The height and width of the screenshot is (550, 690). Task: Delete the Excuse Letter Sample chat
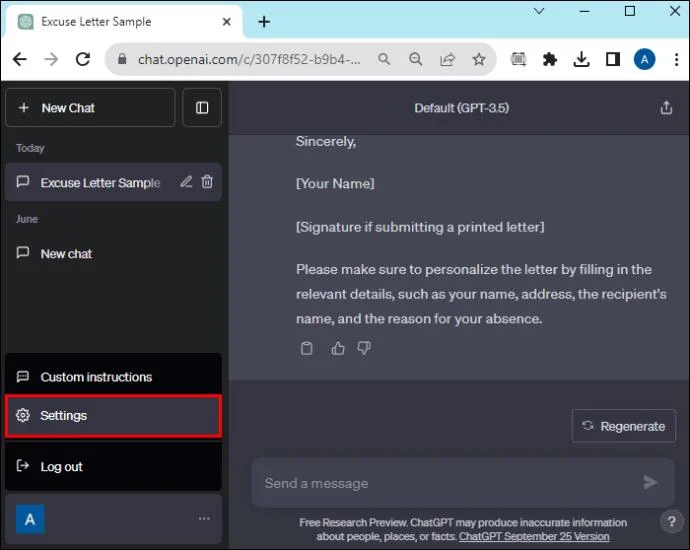point(207,182)
